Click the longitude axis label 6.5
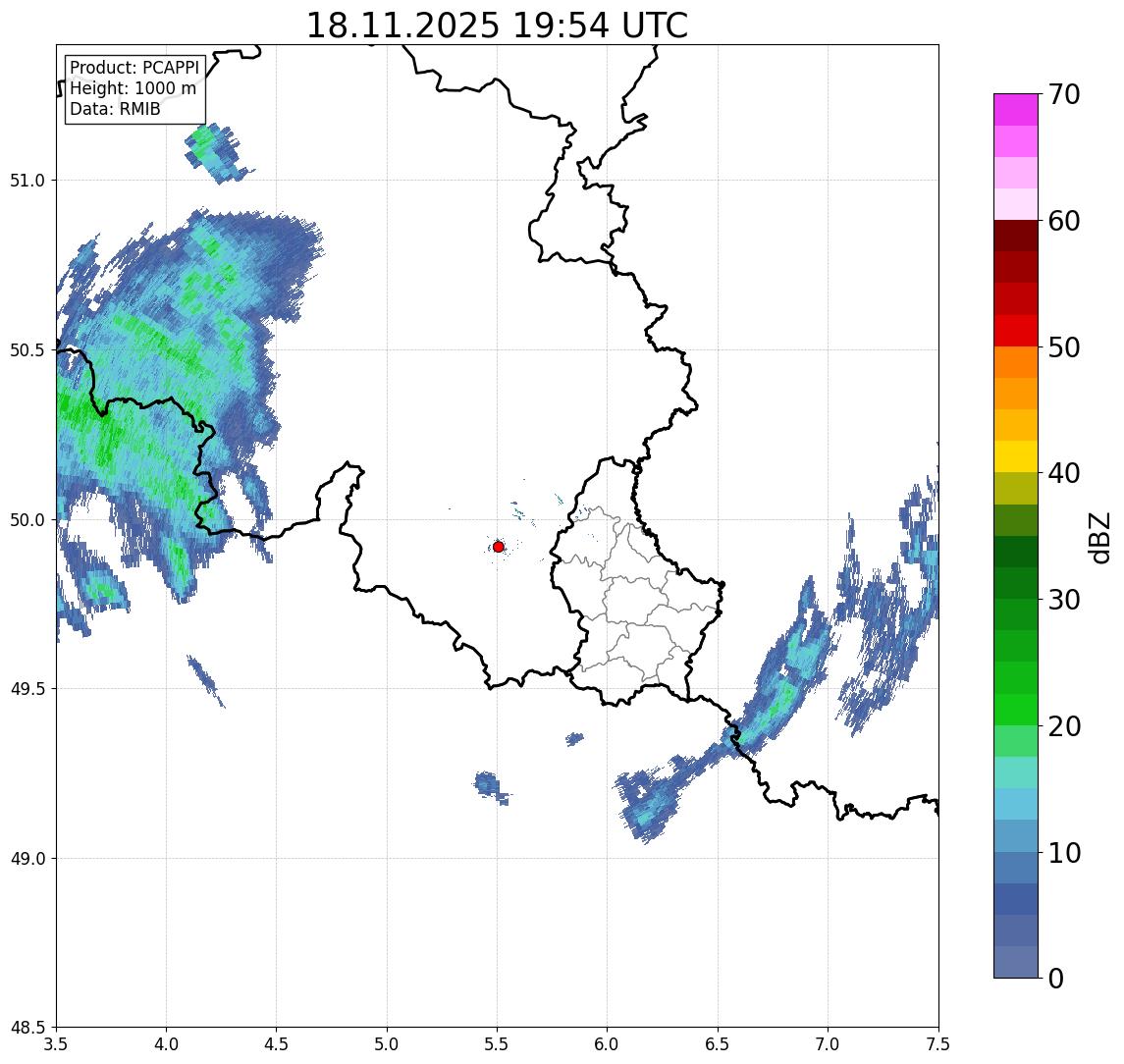 tap(719, 1043)
